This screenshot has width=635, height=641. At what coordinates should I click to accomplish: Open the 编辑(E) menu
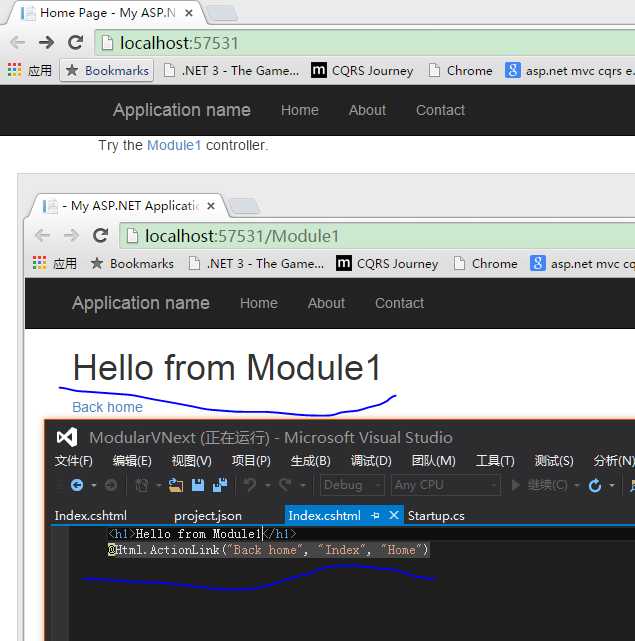[132, 461]
